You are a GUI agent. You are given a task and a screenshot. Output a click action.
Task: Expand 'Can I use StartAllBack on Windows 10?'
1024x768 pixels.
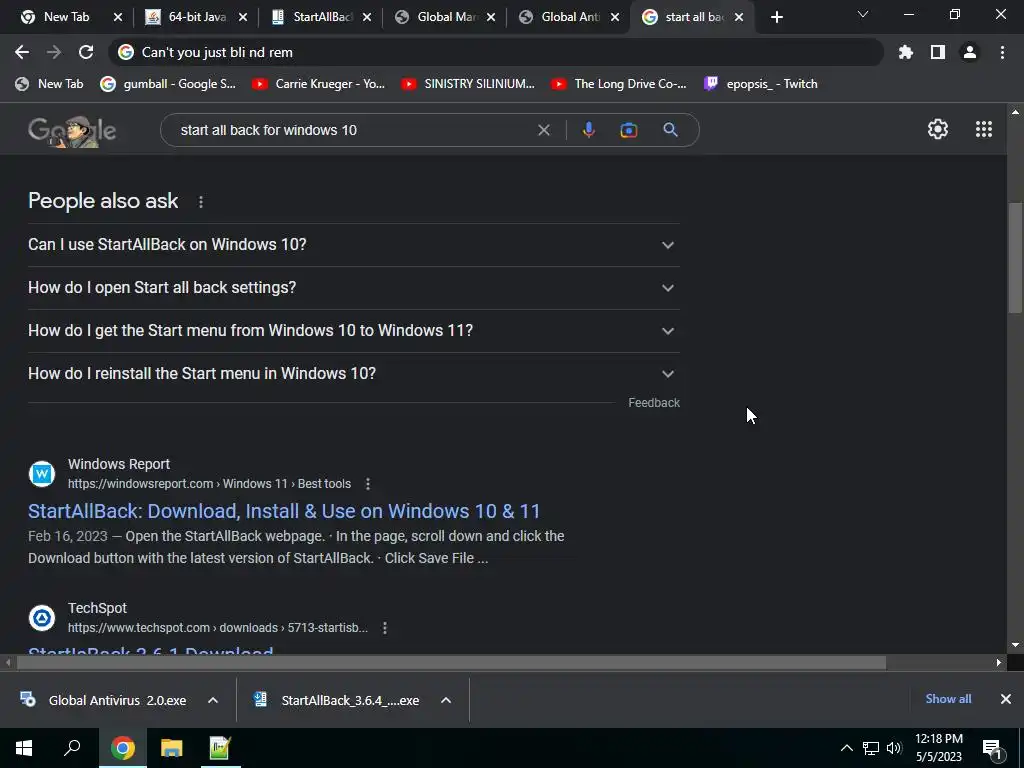353,245
